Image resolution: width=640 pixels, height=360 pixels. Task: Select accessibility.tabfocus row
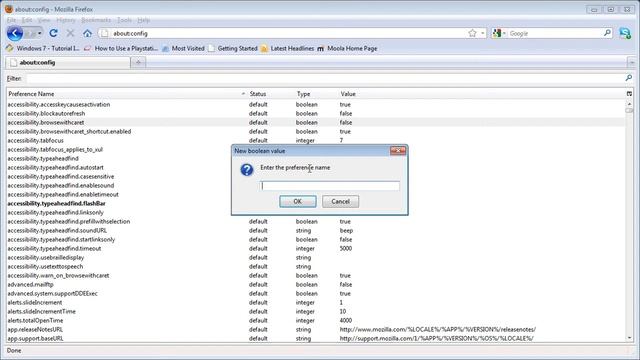pyautogui.click(x=316, y=140)
